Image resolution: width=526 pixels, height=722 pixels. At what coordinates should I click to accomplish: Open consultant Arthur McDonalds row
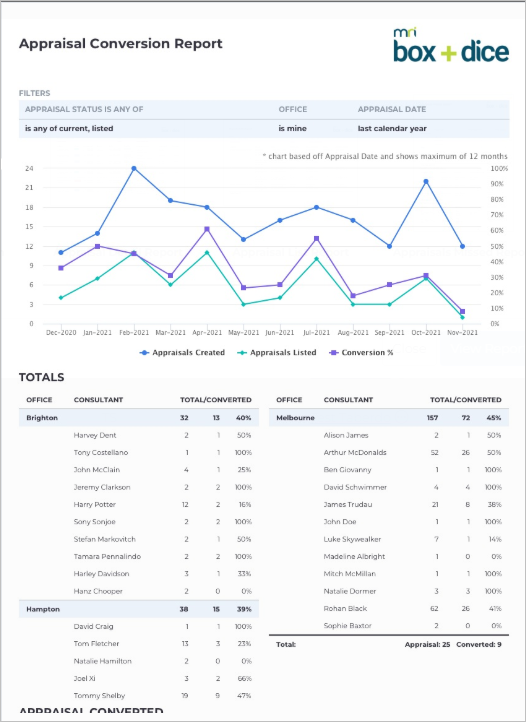[389, 453]
